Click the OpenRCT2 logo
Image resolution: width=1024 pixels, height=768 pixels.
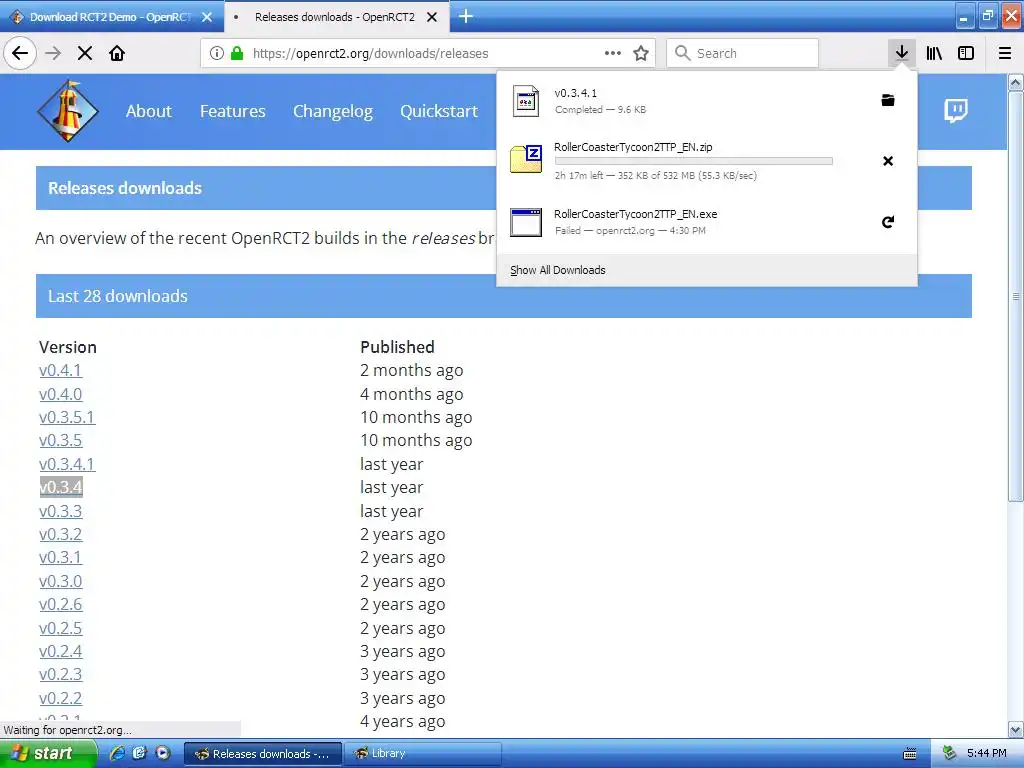tap(68, 111)
